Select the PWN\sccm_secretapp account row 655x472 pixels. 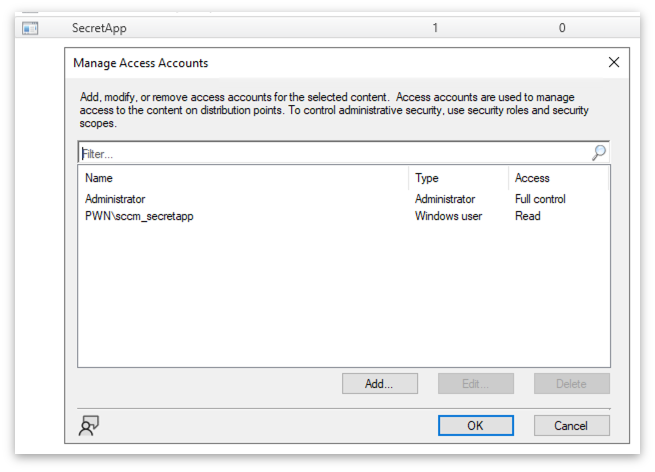[x=139, y=216]
